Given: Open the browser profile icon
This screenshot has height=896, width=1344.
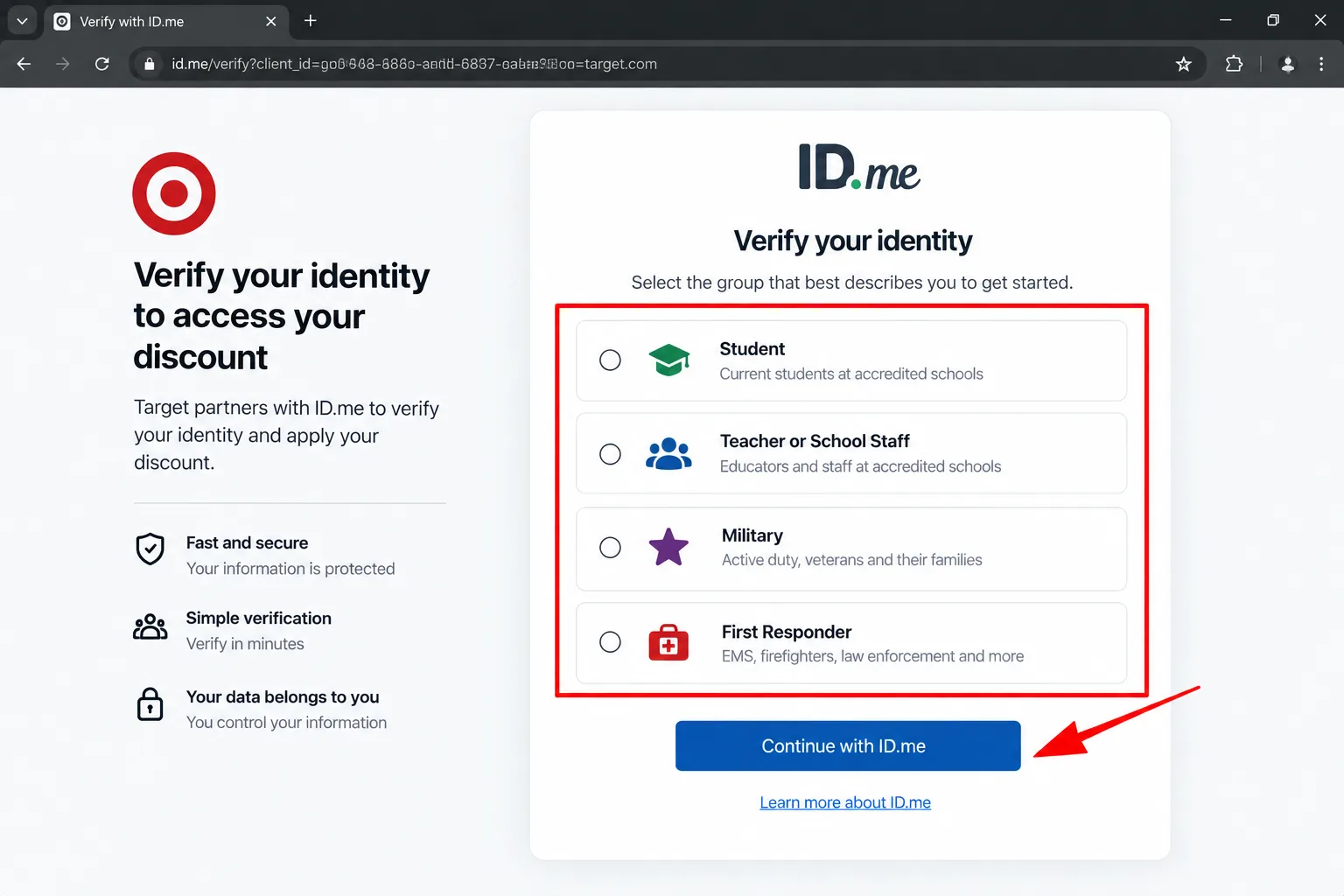Looking at the screenshot, I should point(1287,64).
